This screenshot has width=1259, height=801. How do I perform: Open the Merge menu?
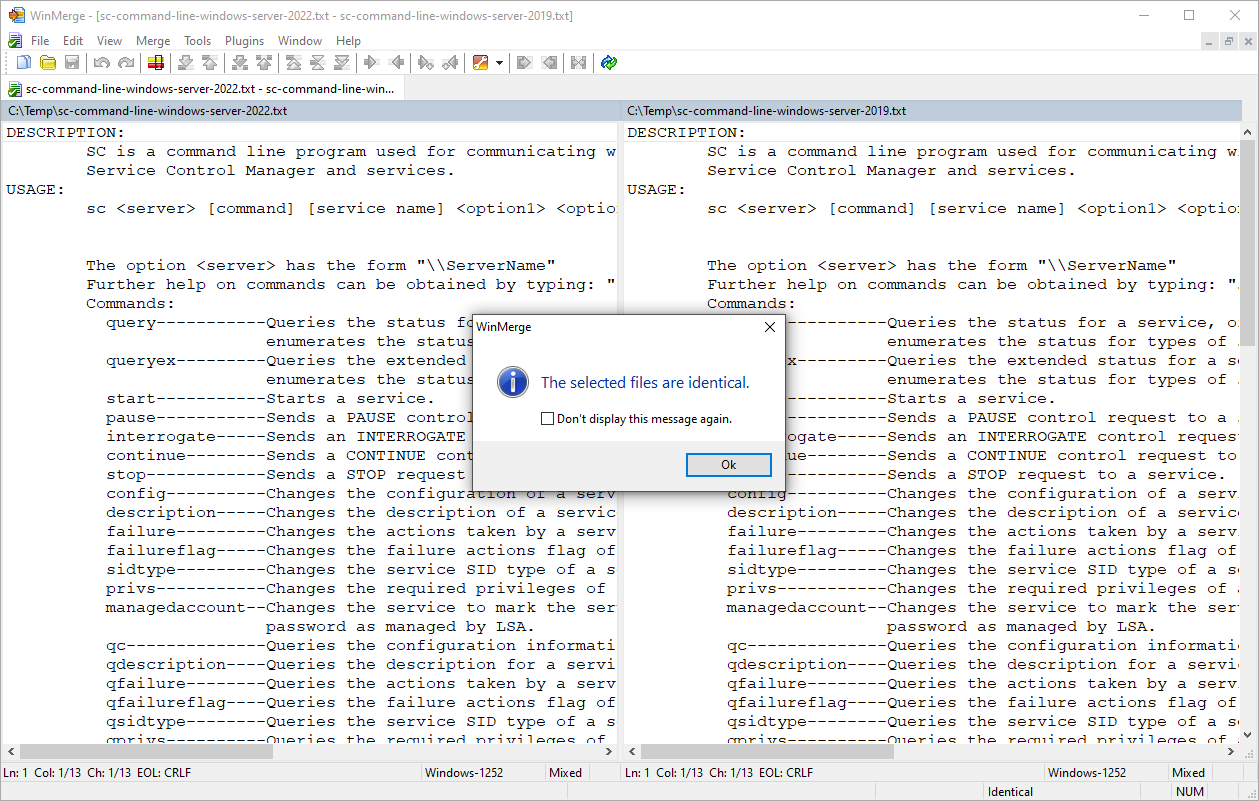pyautogui.click(x=153, y=41)
